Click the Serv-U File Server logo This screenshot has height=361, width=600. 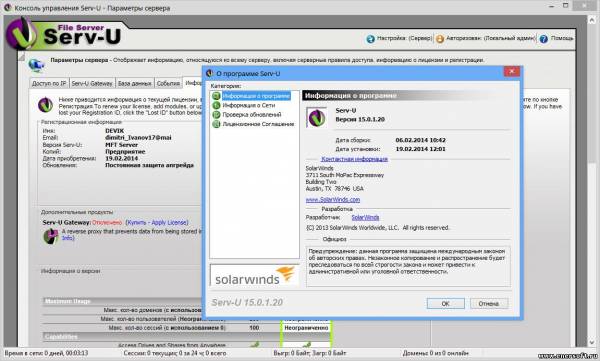tap(63, 35)
